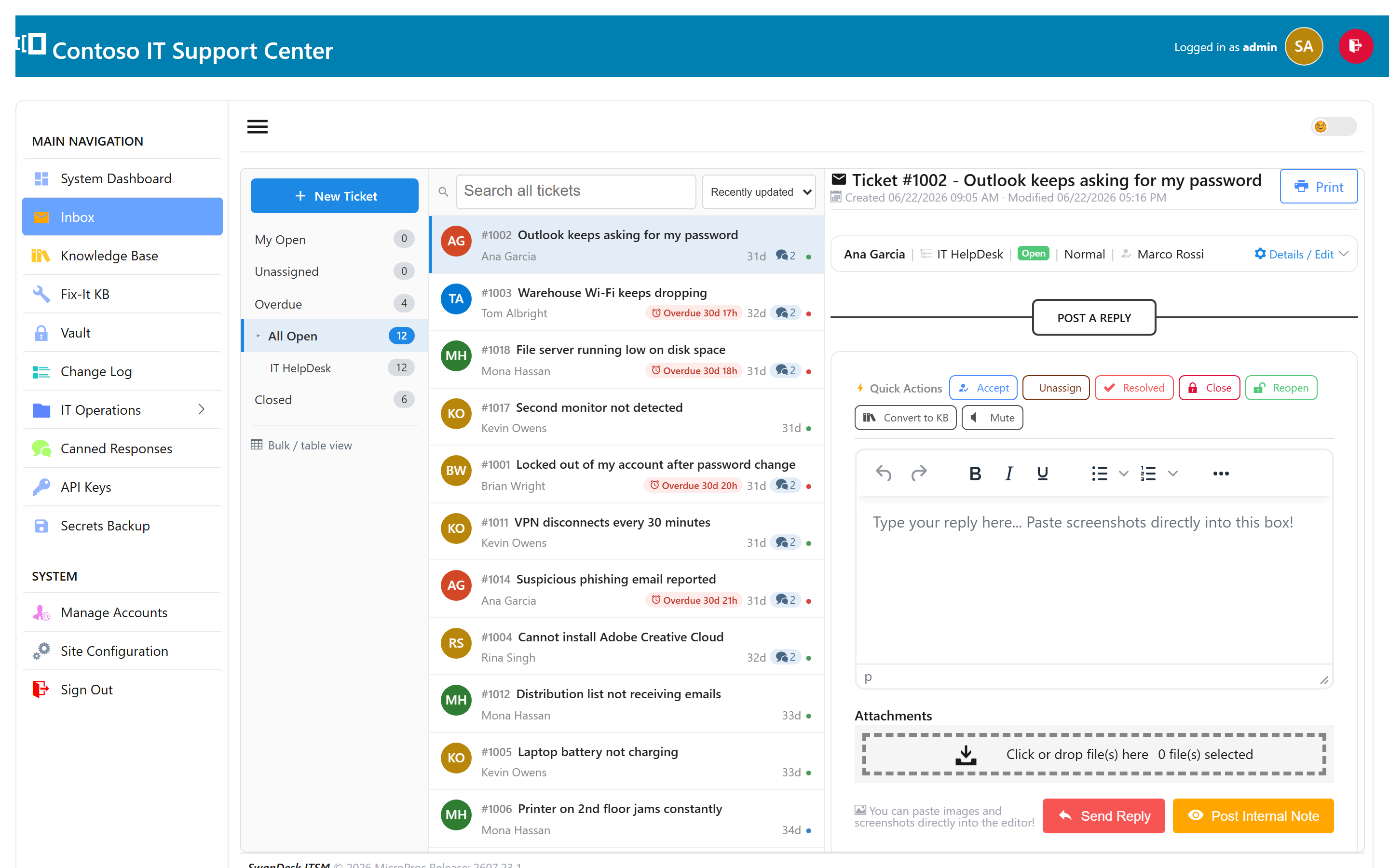Collapse the All Open tree arrow
Image resolution: width=1389 pixels, height=868 pixels.
(x=259, y=336)
